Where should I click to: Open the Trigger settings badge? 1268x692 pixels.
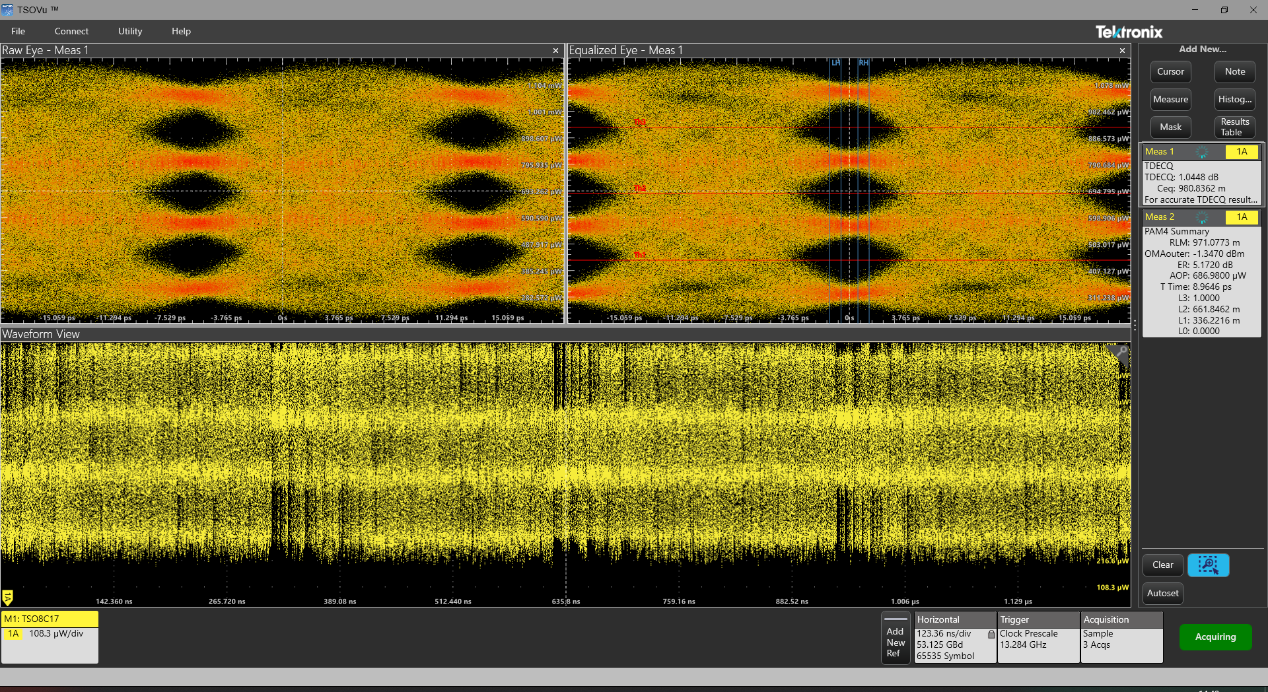click(1038, 637)
